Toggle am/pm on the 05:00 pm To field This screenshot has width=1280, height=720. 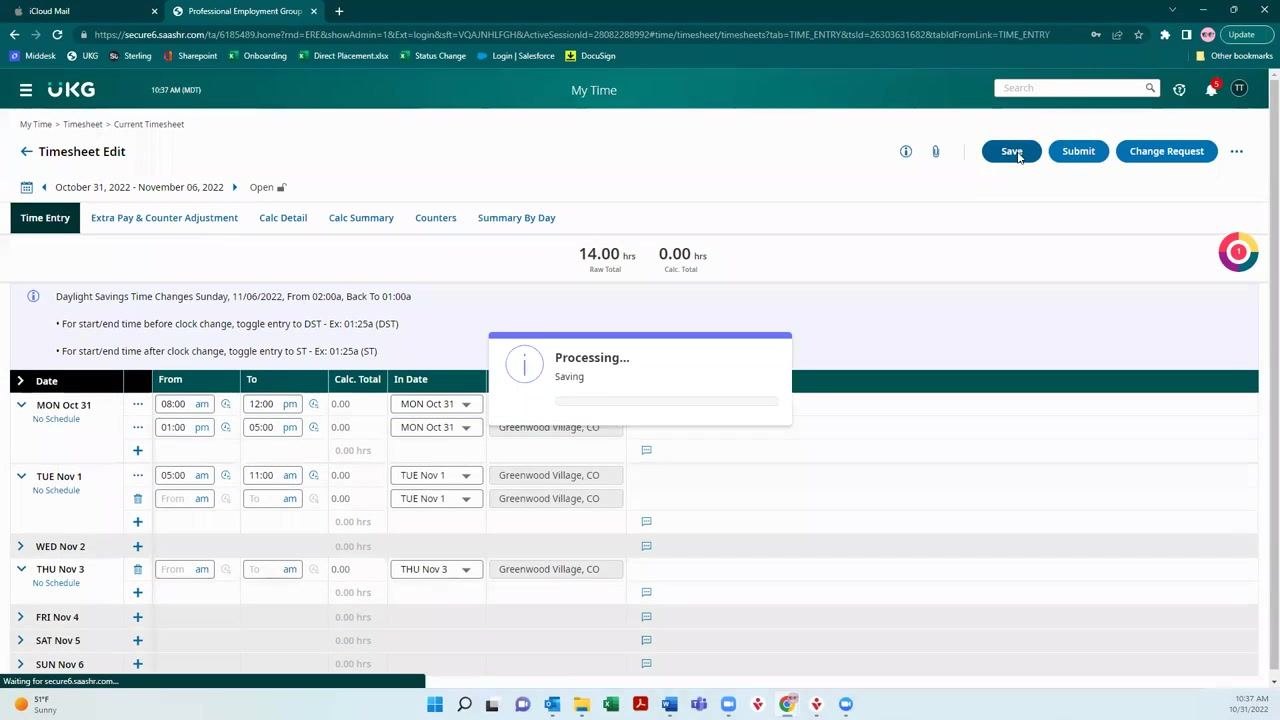click(x=290, y=427)
